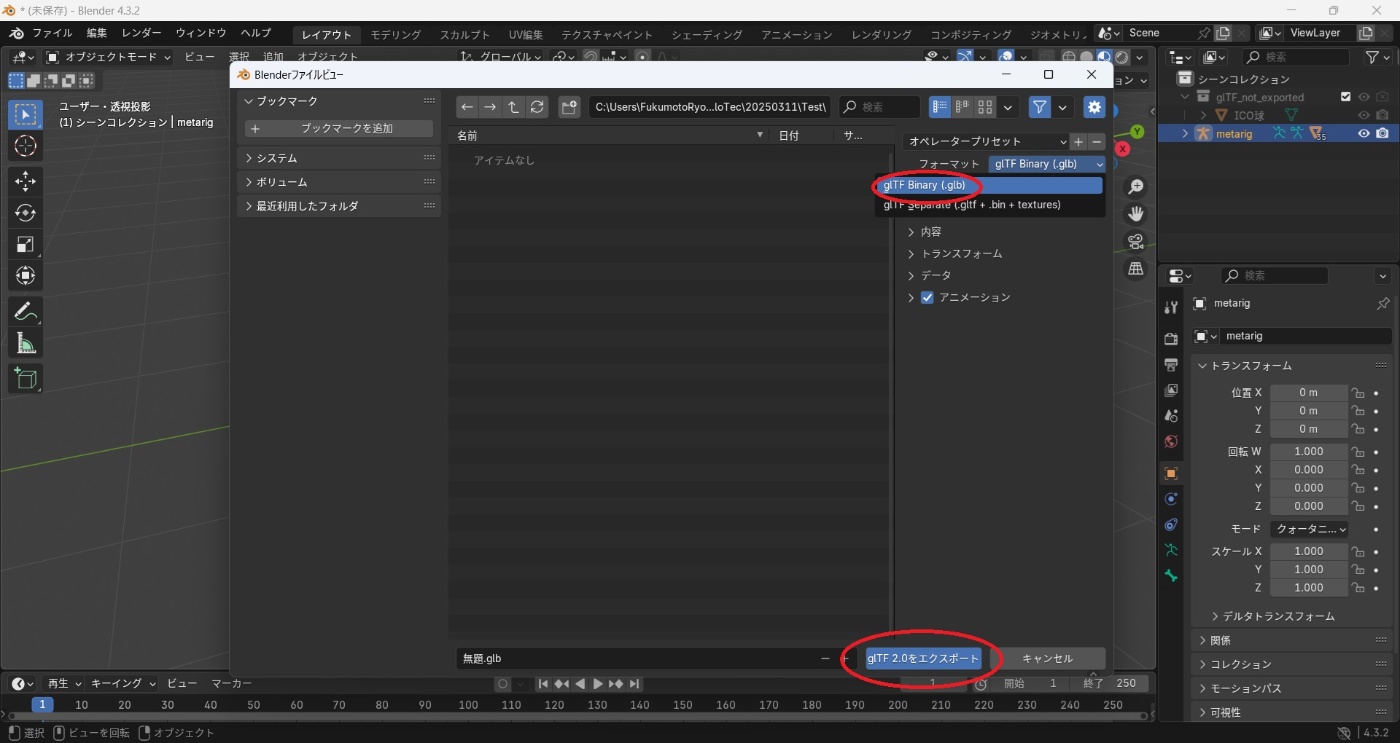Switch to the スカルプト workspace tab

point(465,35)
